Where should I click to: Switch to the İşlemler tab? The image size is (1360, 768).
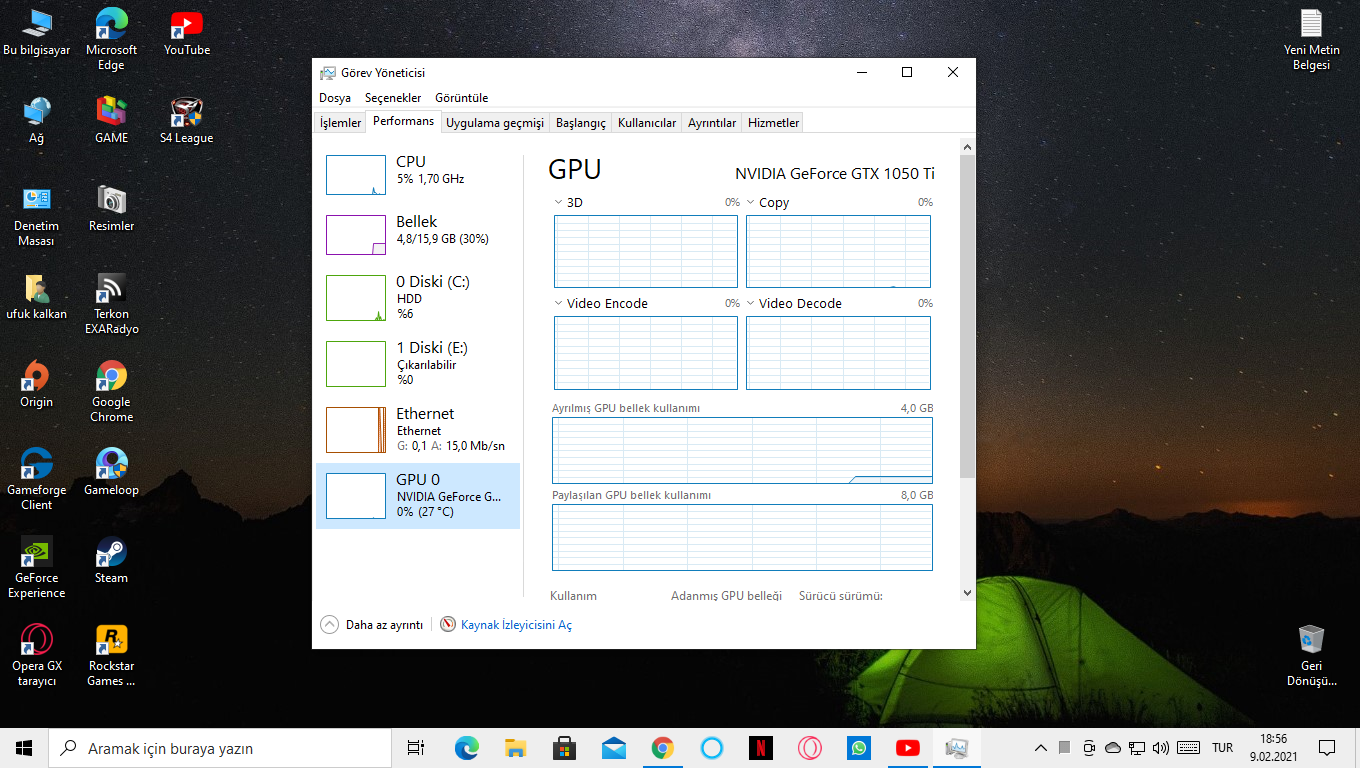(340, 123)
